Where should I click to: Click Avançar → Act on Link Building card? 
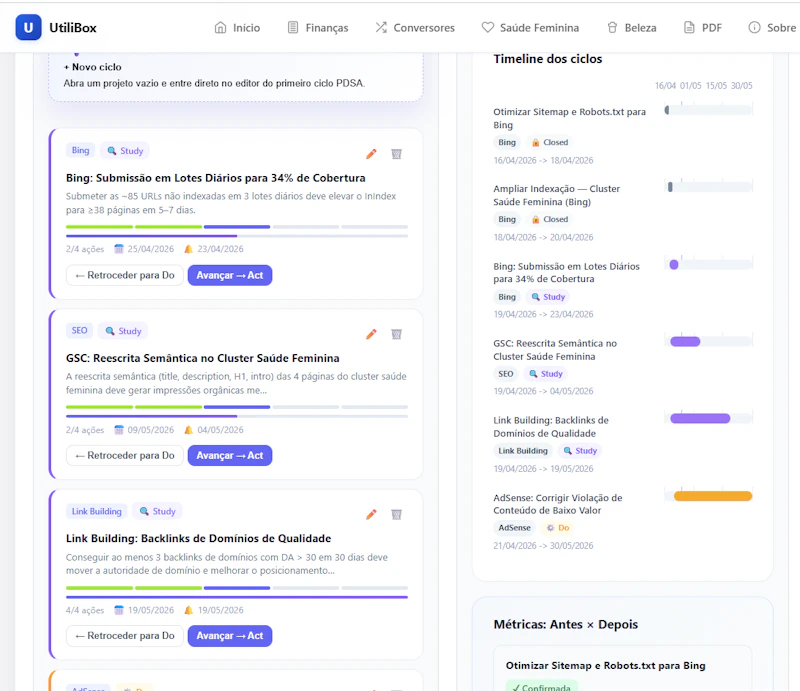click(x=230, y=636)
